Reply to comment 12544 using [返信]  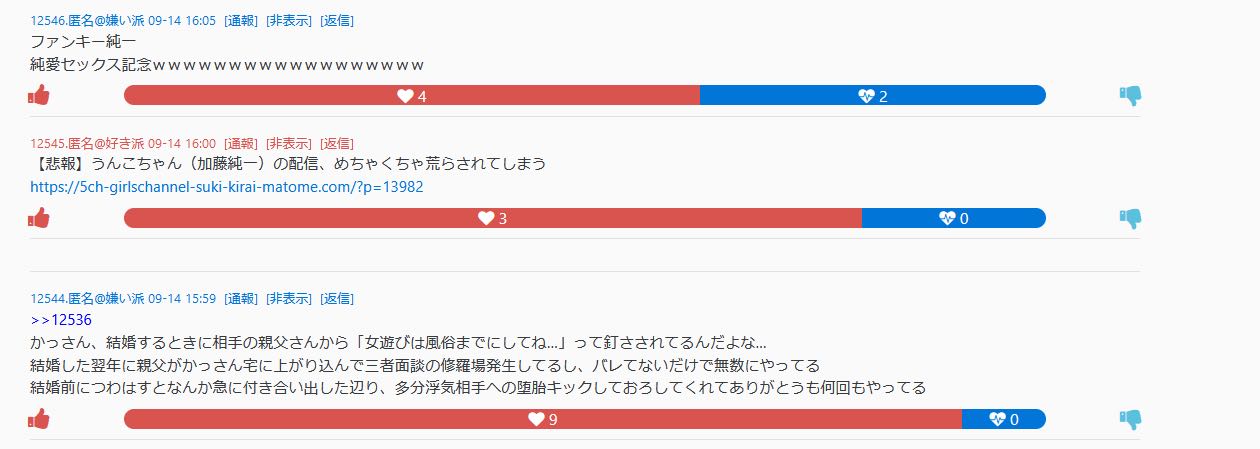pyautogui.click(x=337, y=298)
